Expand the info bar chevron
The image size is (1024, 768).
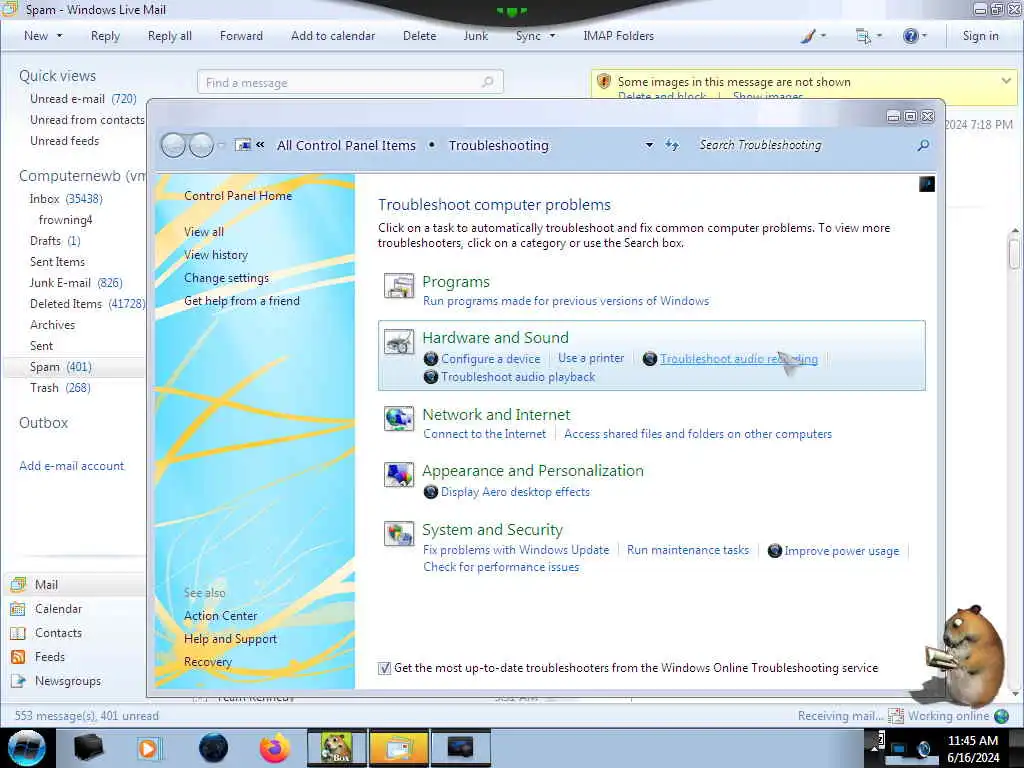coord(1006,81)
